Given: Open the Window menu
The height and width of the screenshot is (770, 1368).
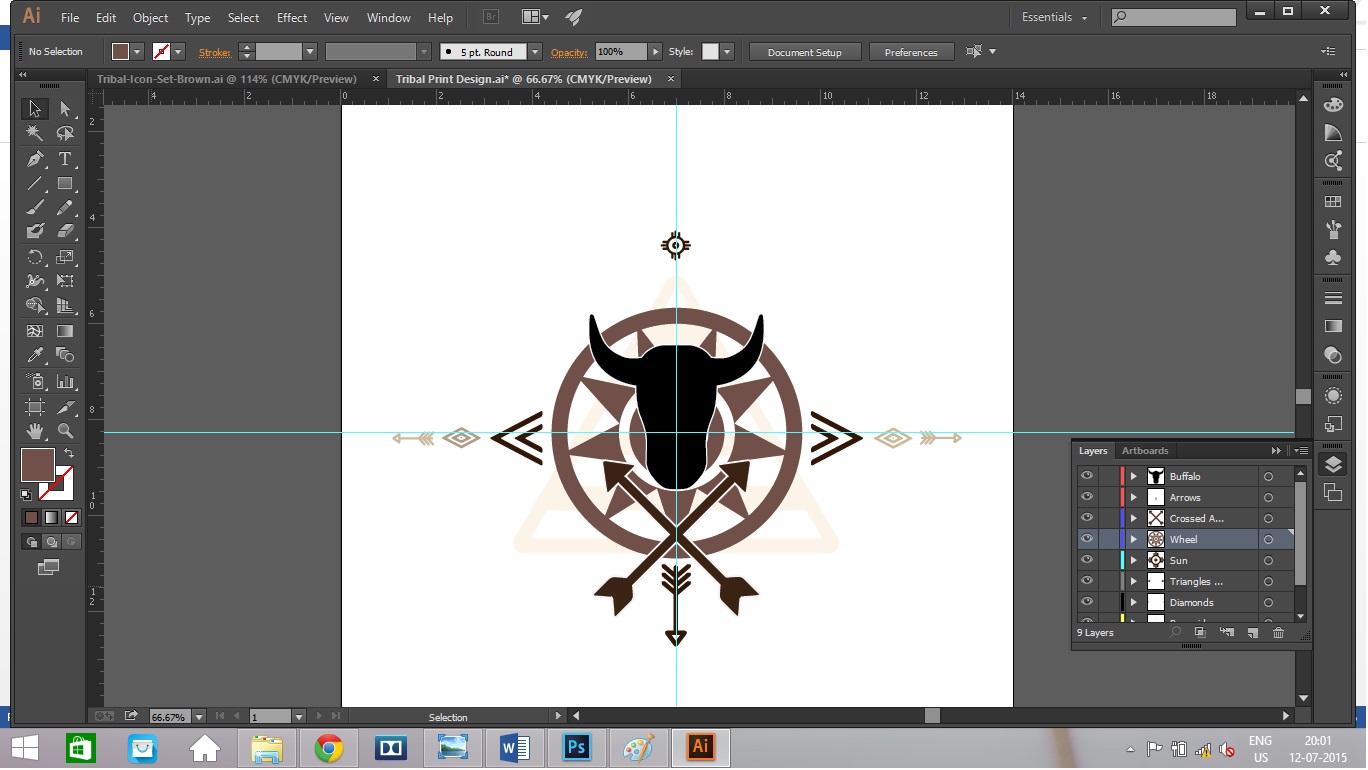Looking at the screenshot, I should coord(389,18).
